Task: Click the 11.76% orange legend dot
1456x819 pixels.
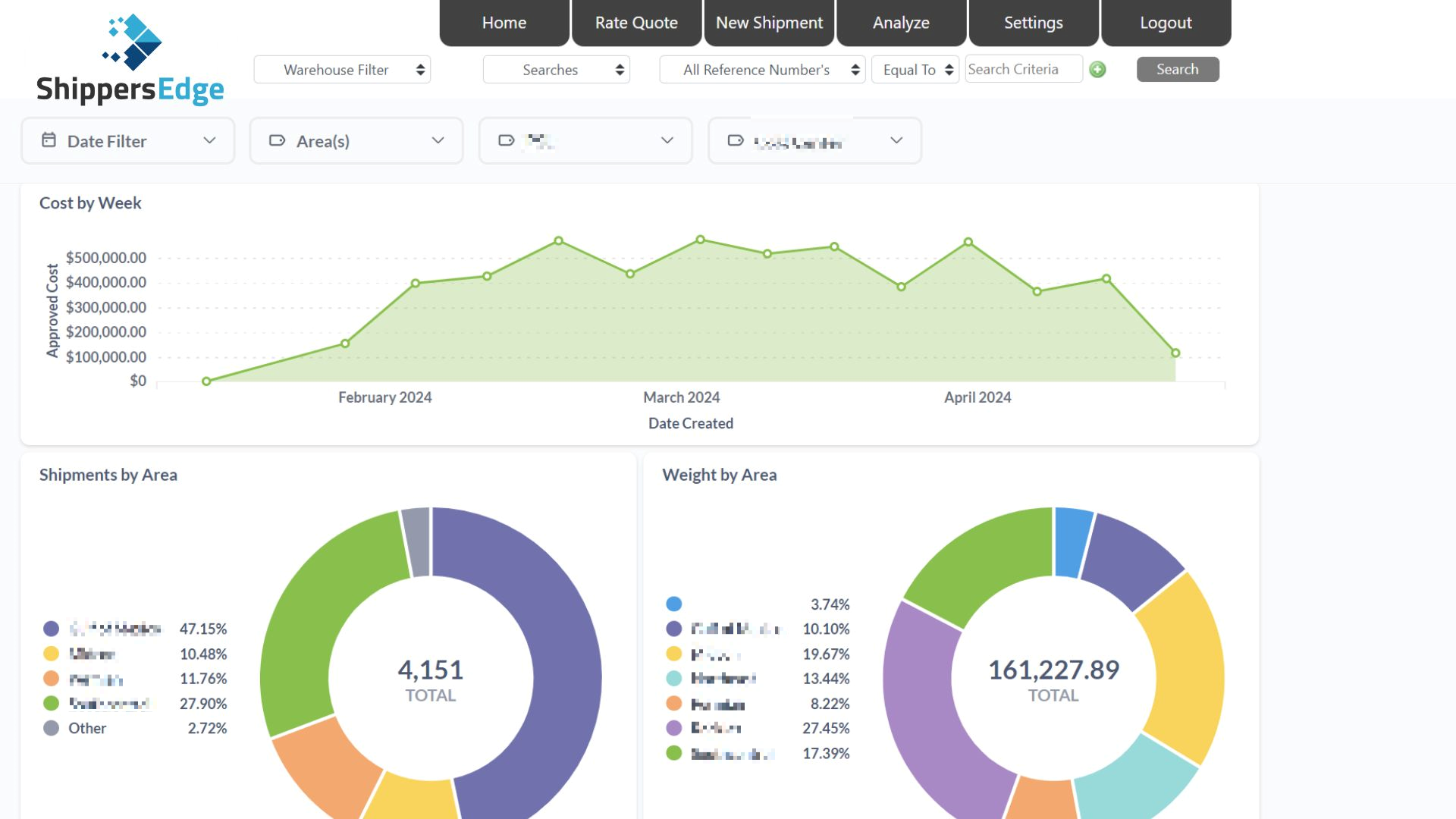Action: pos(51,679)
